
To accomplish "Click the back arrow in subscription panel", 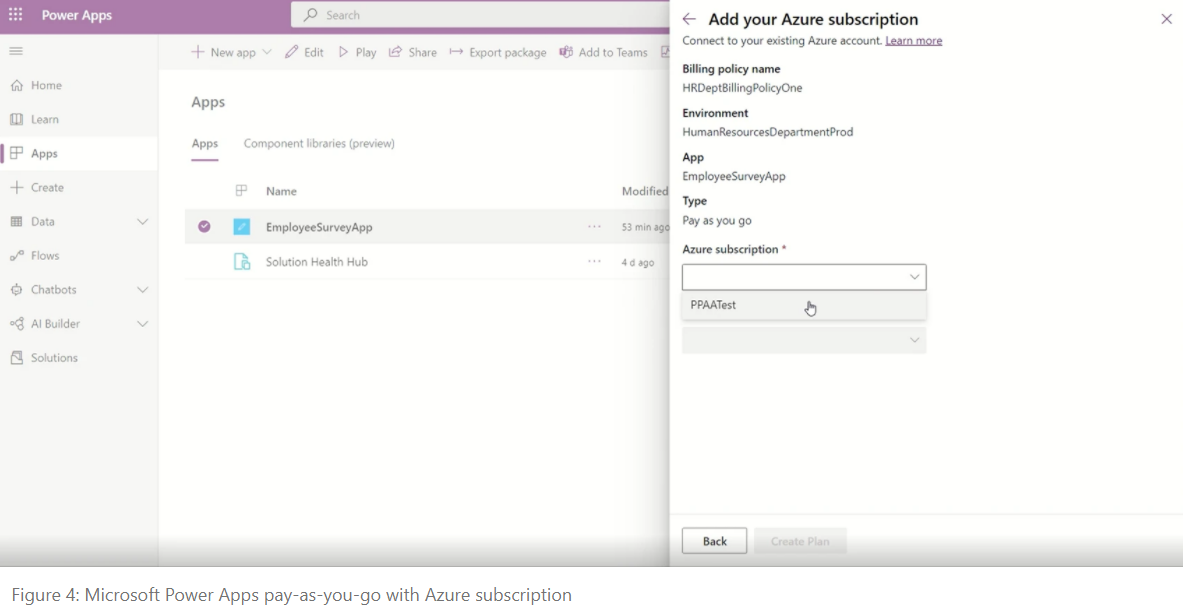I will click(x=689, y=20).
